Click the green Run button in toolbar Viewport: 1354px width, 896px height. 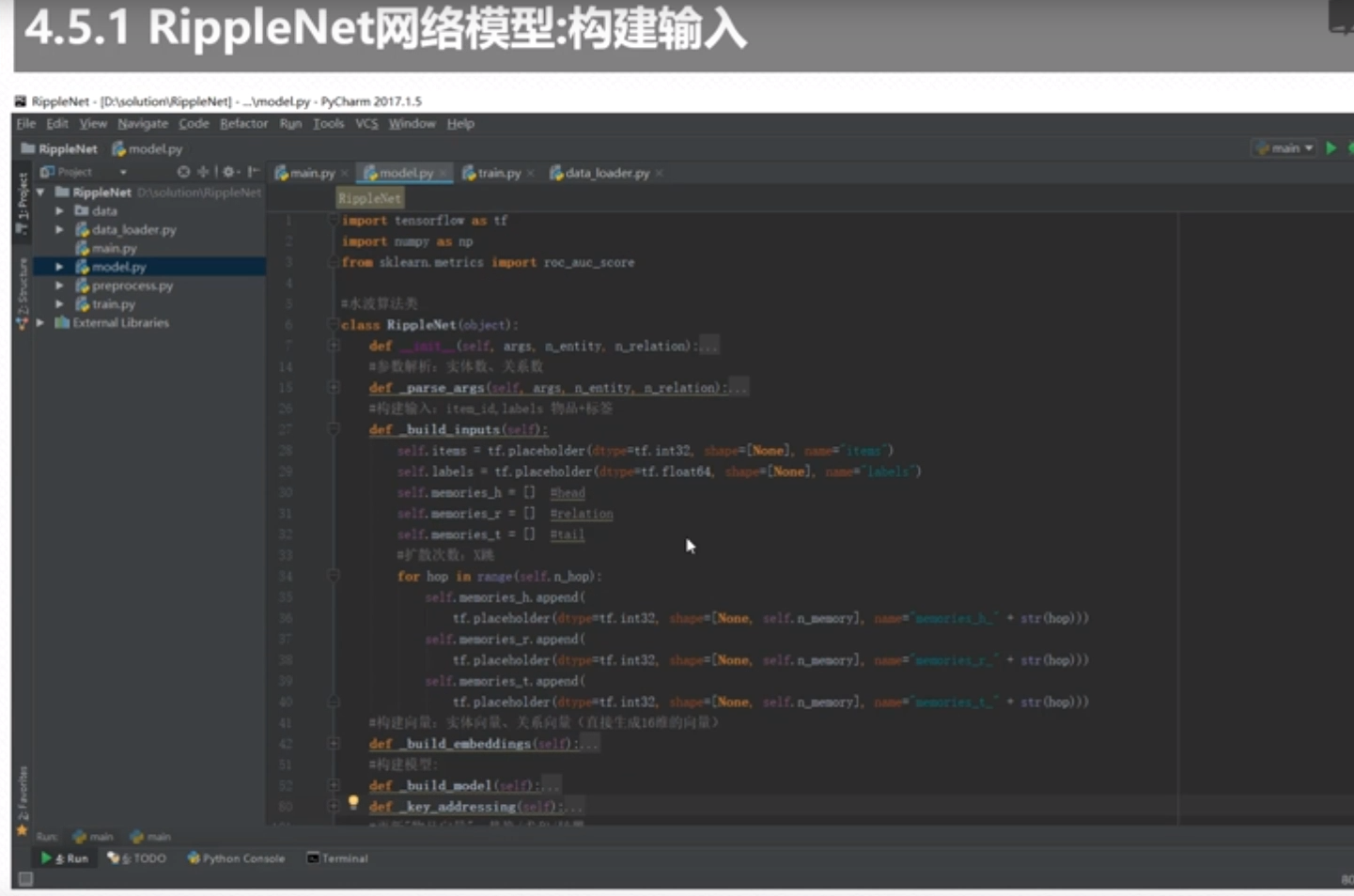coord(1331,148)
